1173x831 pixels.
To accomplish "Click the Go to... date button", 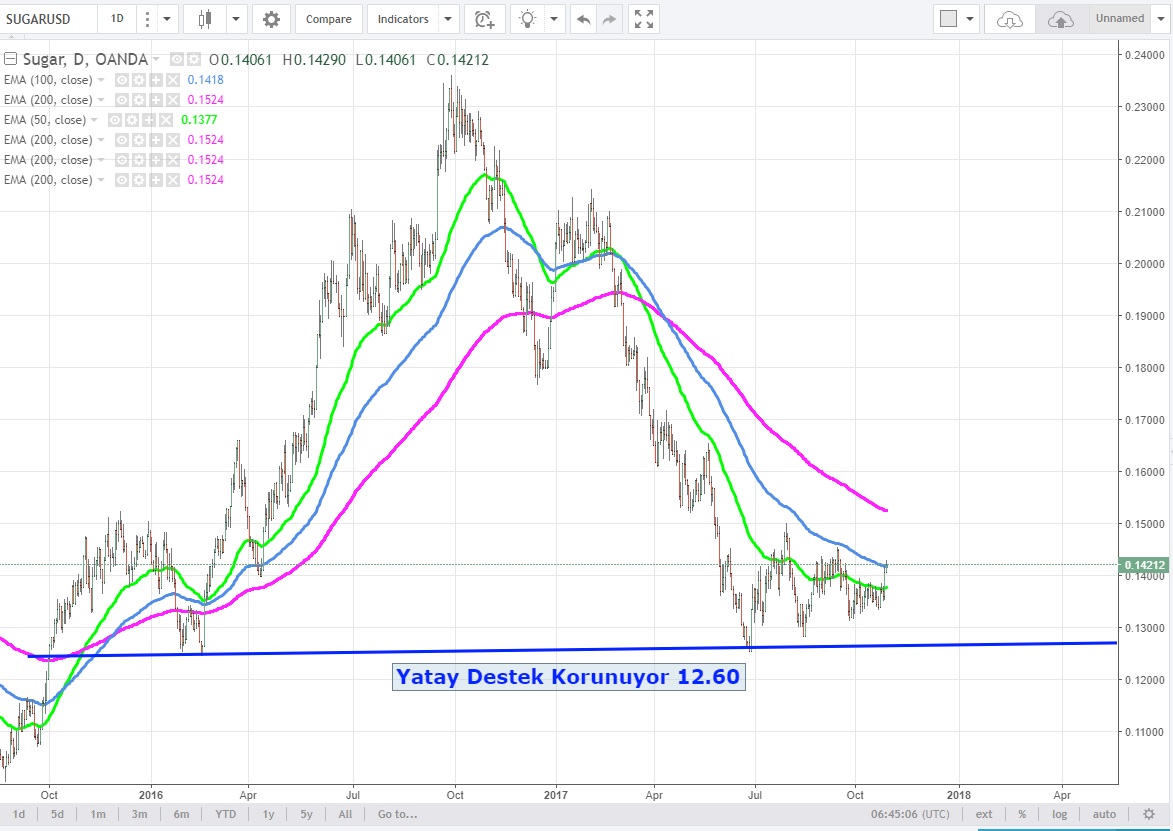I will pyautogui.click(x=398, y=814).
